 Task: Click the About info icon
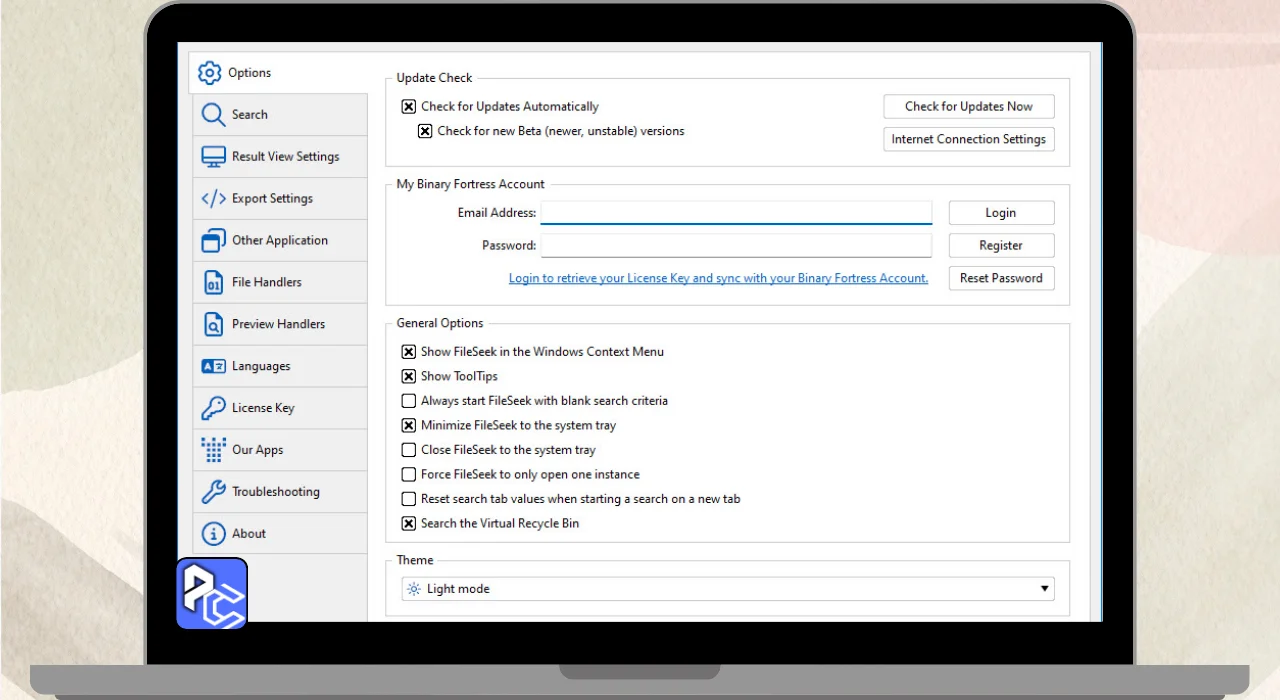click(213, 534)
